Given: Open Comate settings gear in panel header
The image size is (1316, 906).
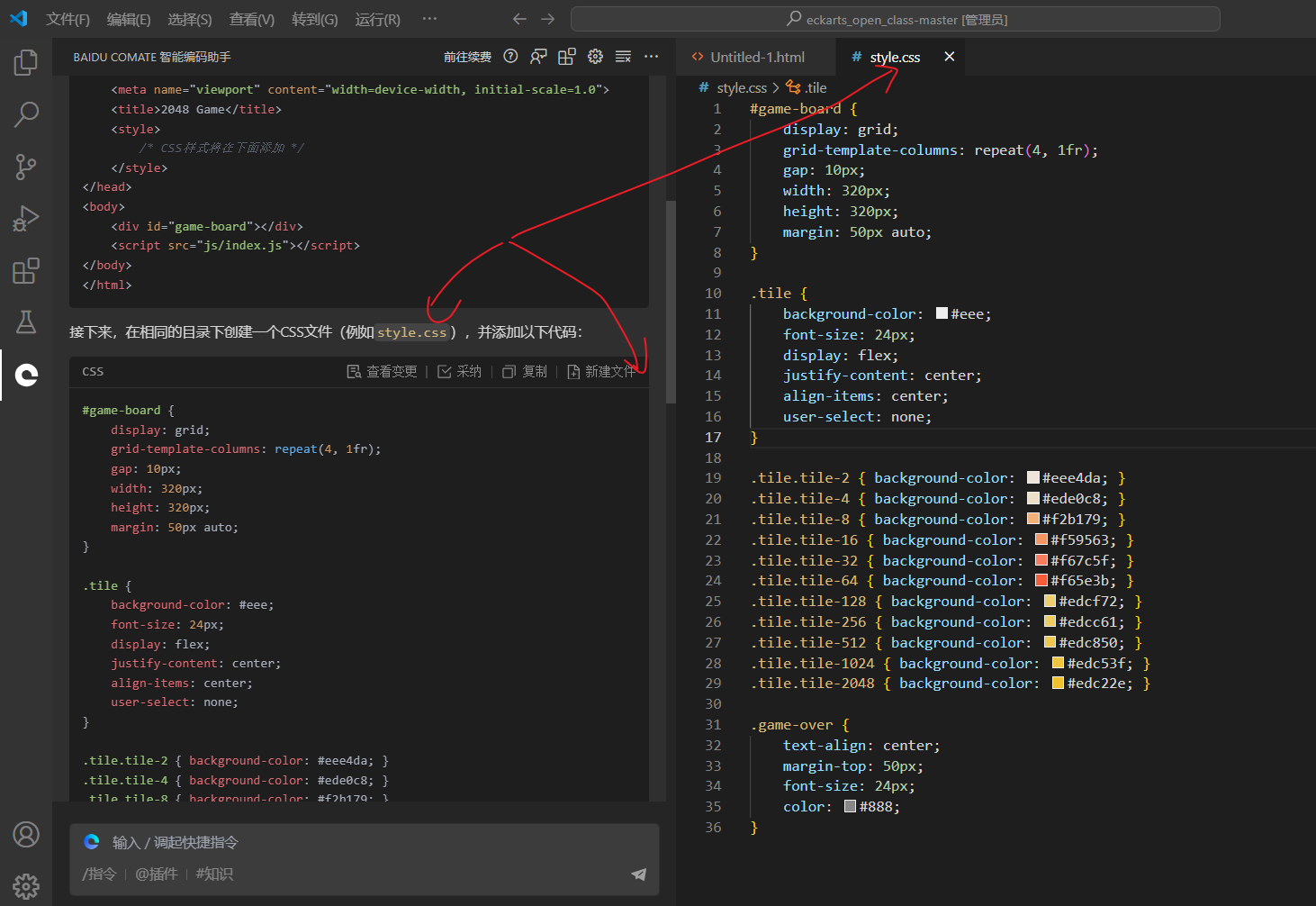Looking at the screenshot, I should coord(595,57).
